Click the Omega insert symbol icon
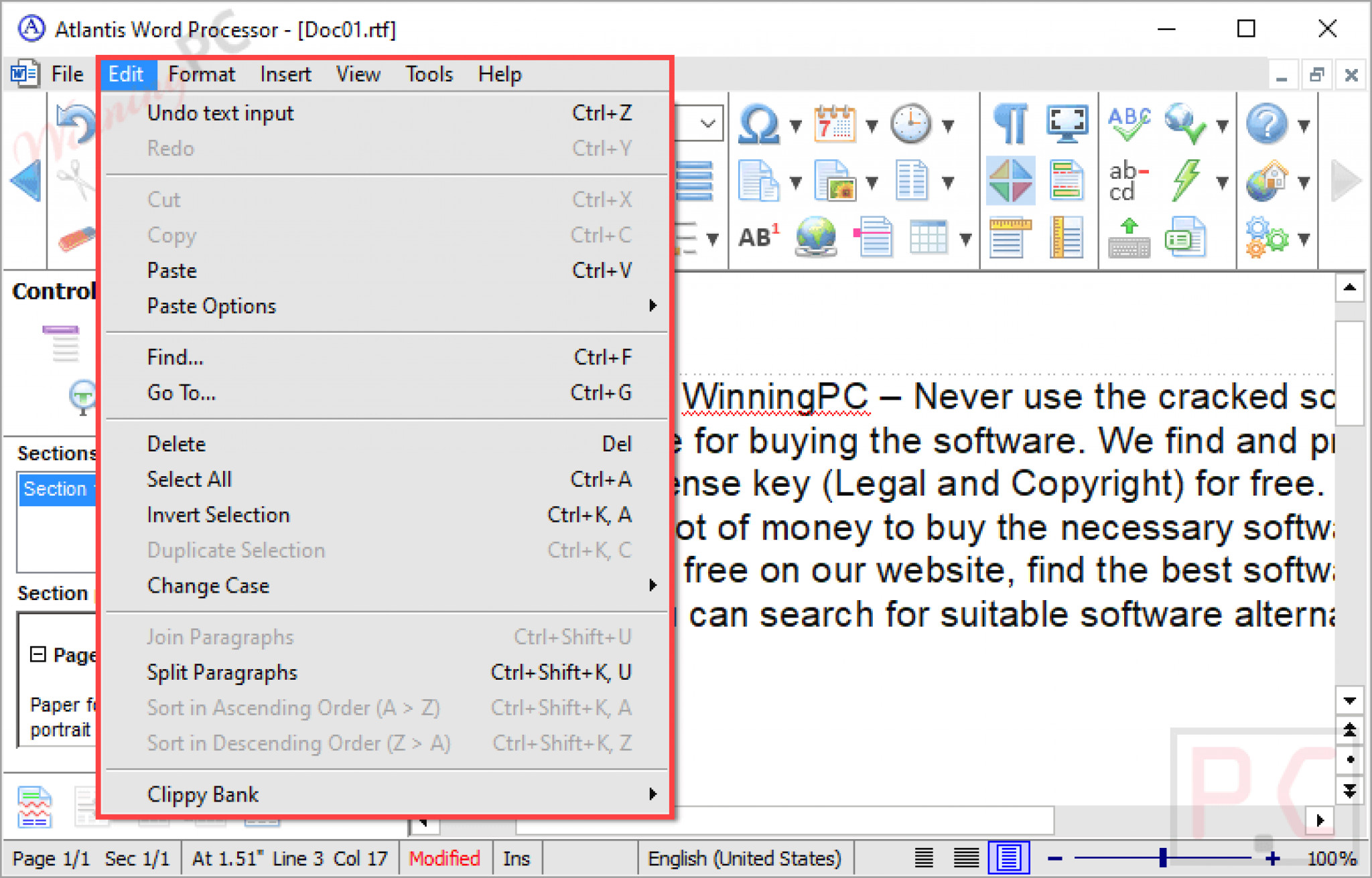The image size is (1372, 878). (758, 125)
